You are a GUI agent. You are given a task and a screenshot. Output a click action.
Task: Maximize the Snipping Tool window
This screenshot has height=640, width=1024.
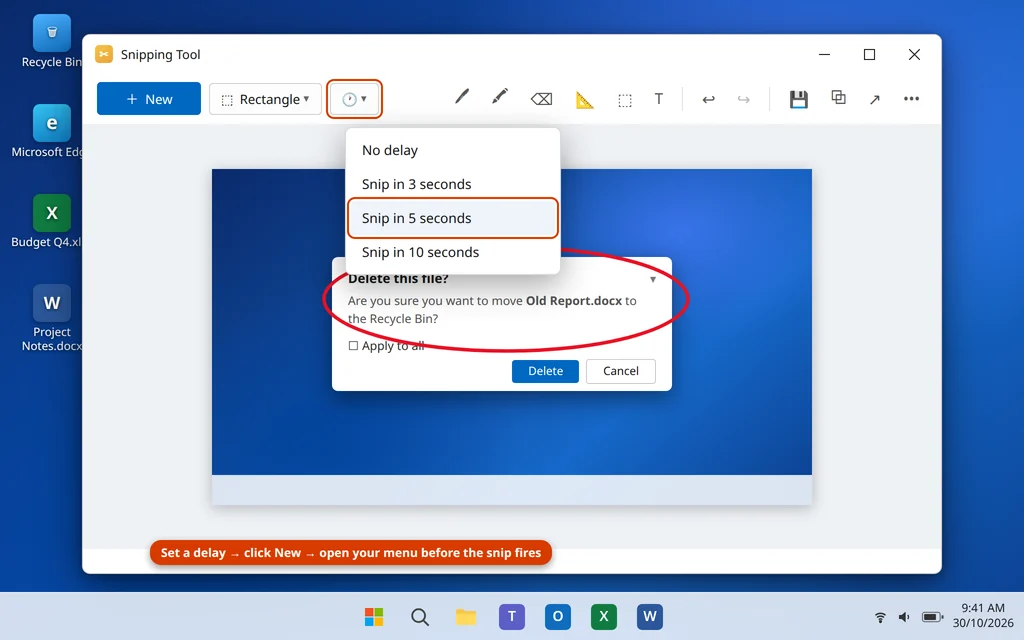click(x=869, y=54)
